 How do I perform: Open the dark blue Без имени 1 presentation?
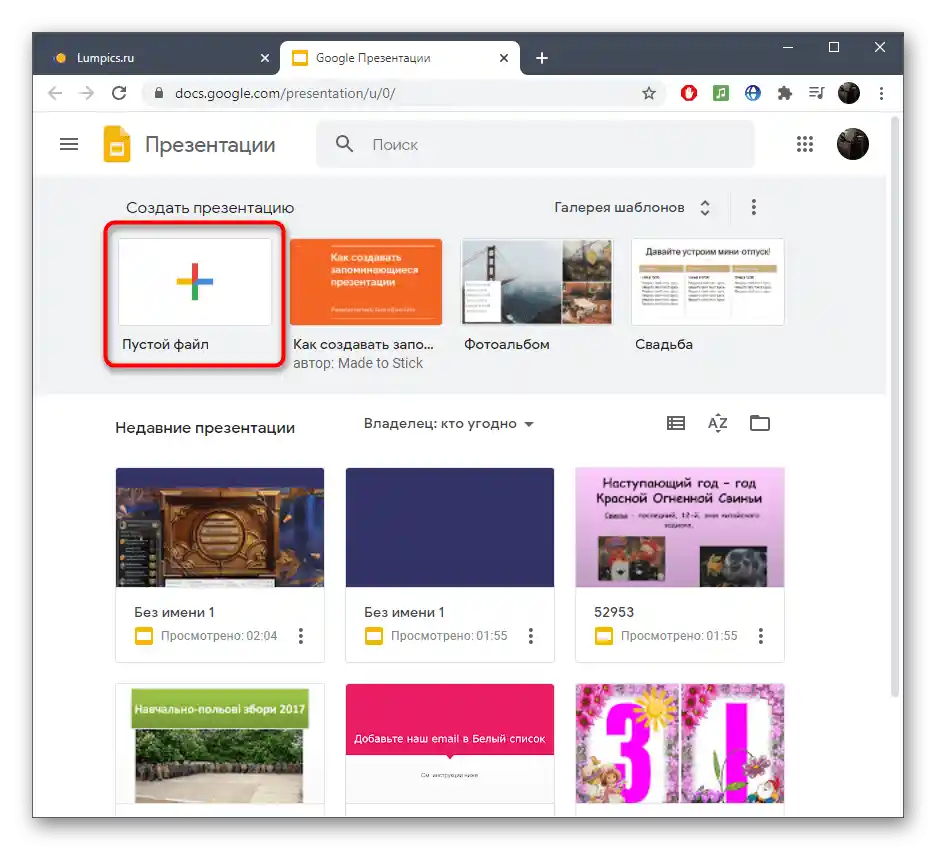point(449,527)
